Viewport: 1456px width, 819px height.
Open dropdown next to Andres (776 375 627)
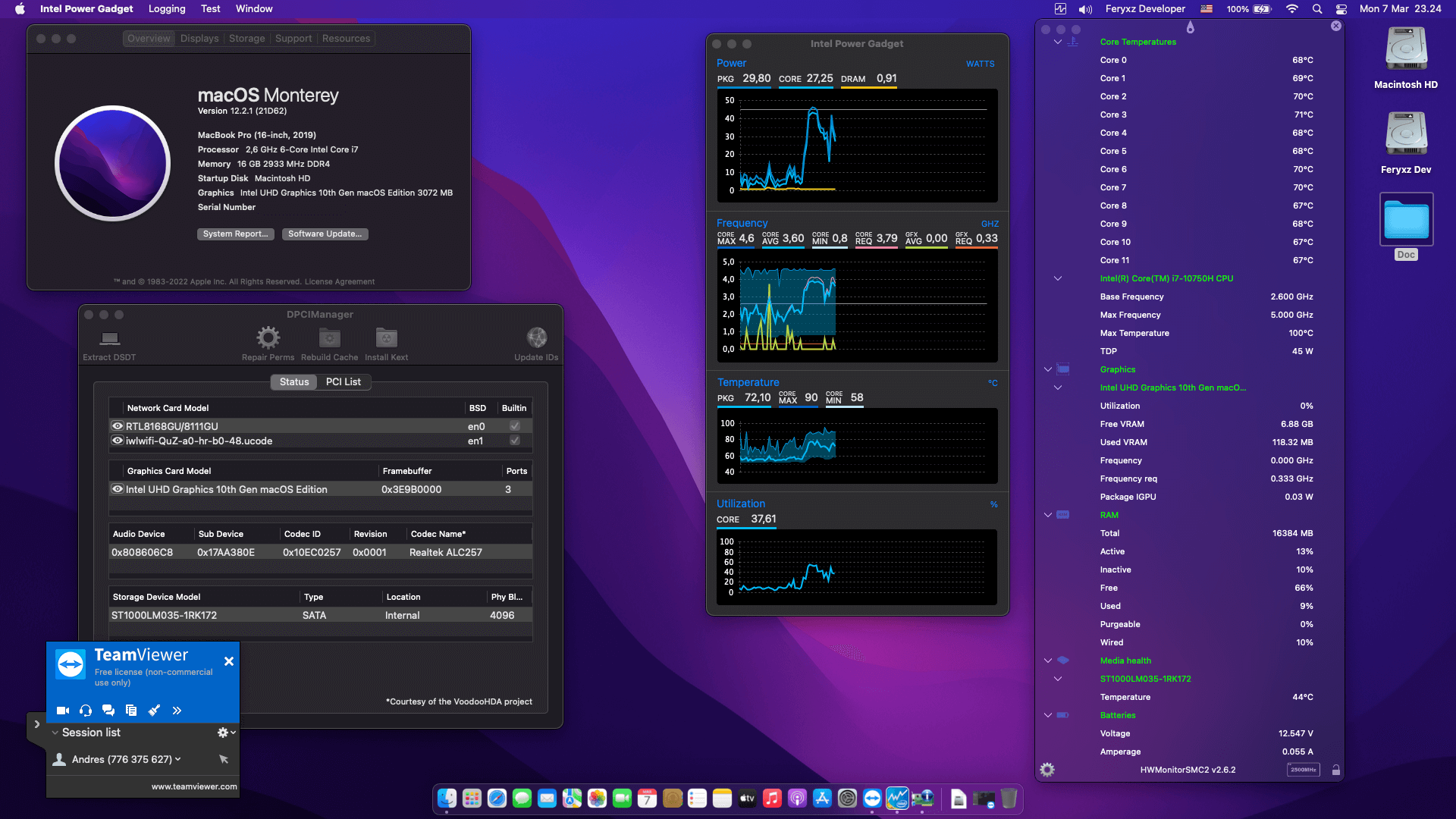pyautogui.click(x=178, y=759)
